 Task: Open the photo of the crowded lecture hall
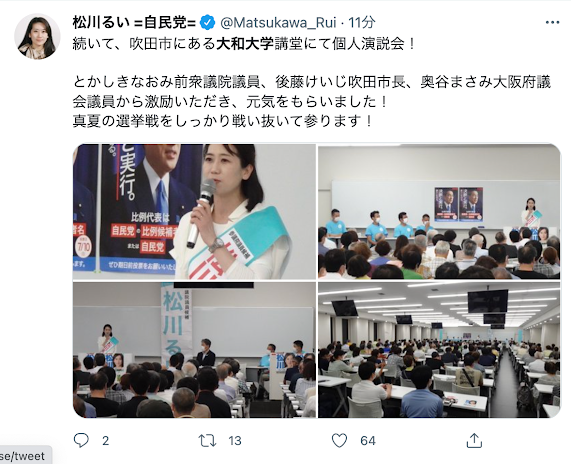tap(439, 350)
